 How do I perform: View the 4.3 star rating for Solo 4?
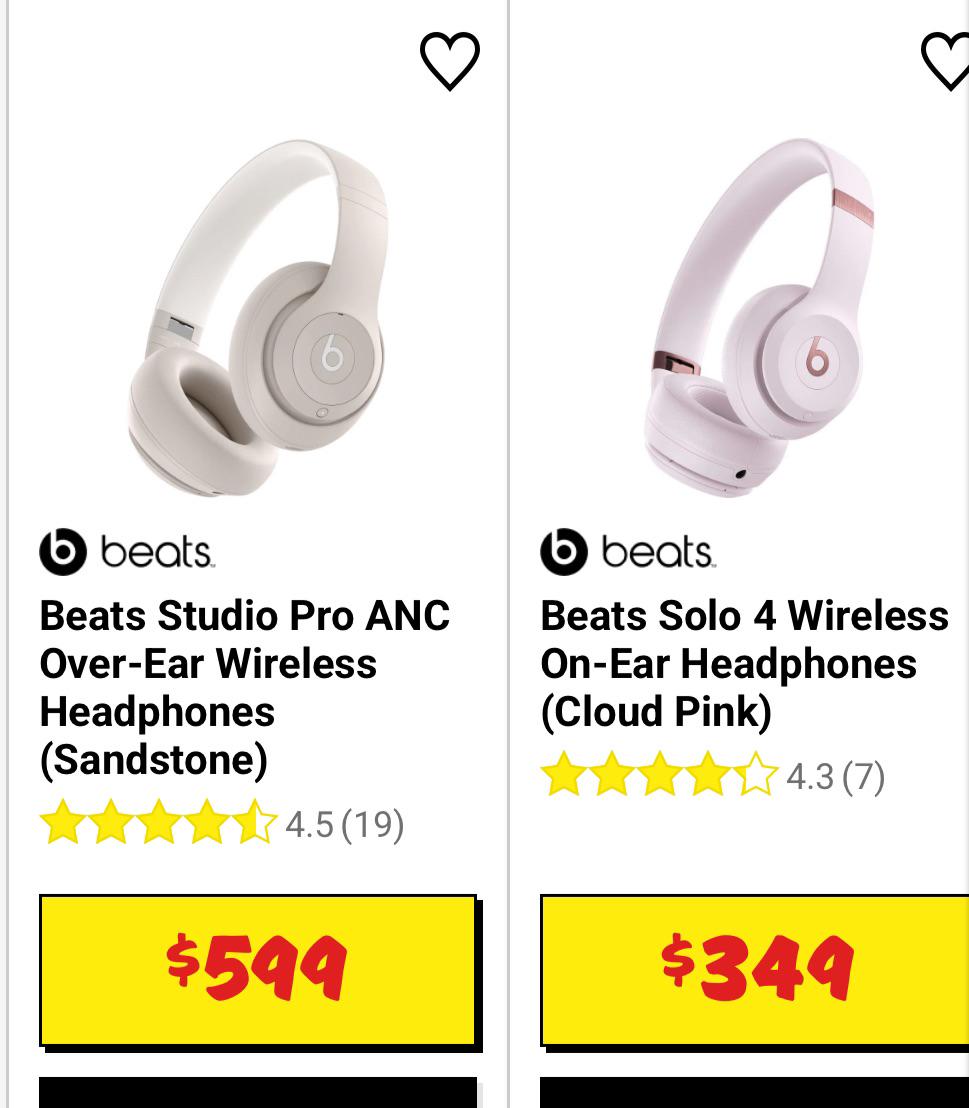pyautogui.click(x=659, y=774)
